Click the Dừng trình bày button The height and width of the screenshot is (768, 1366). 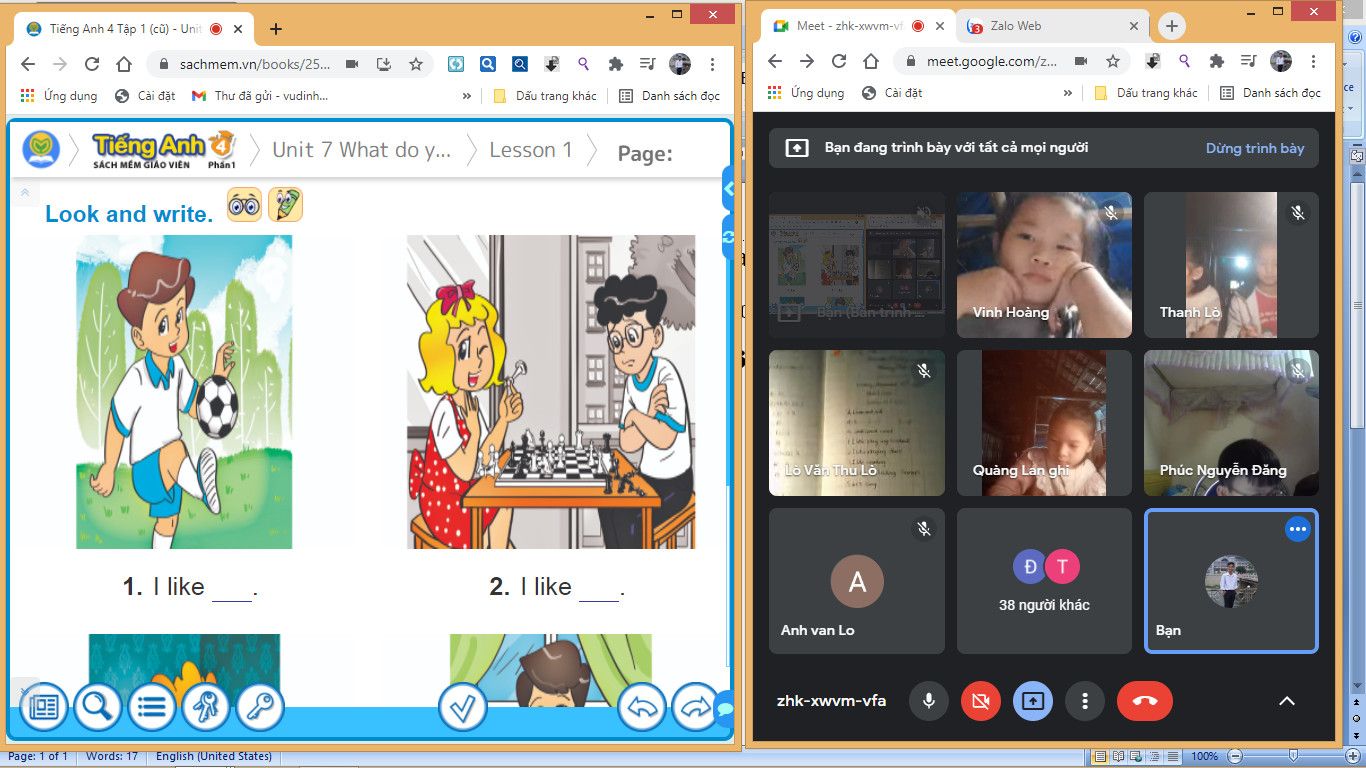point(1254,148)
